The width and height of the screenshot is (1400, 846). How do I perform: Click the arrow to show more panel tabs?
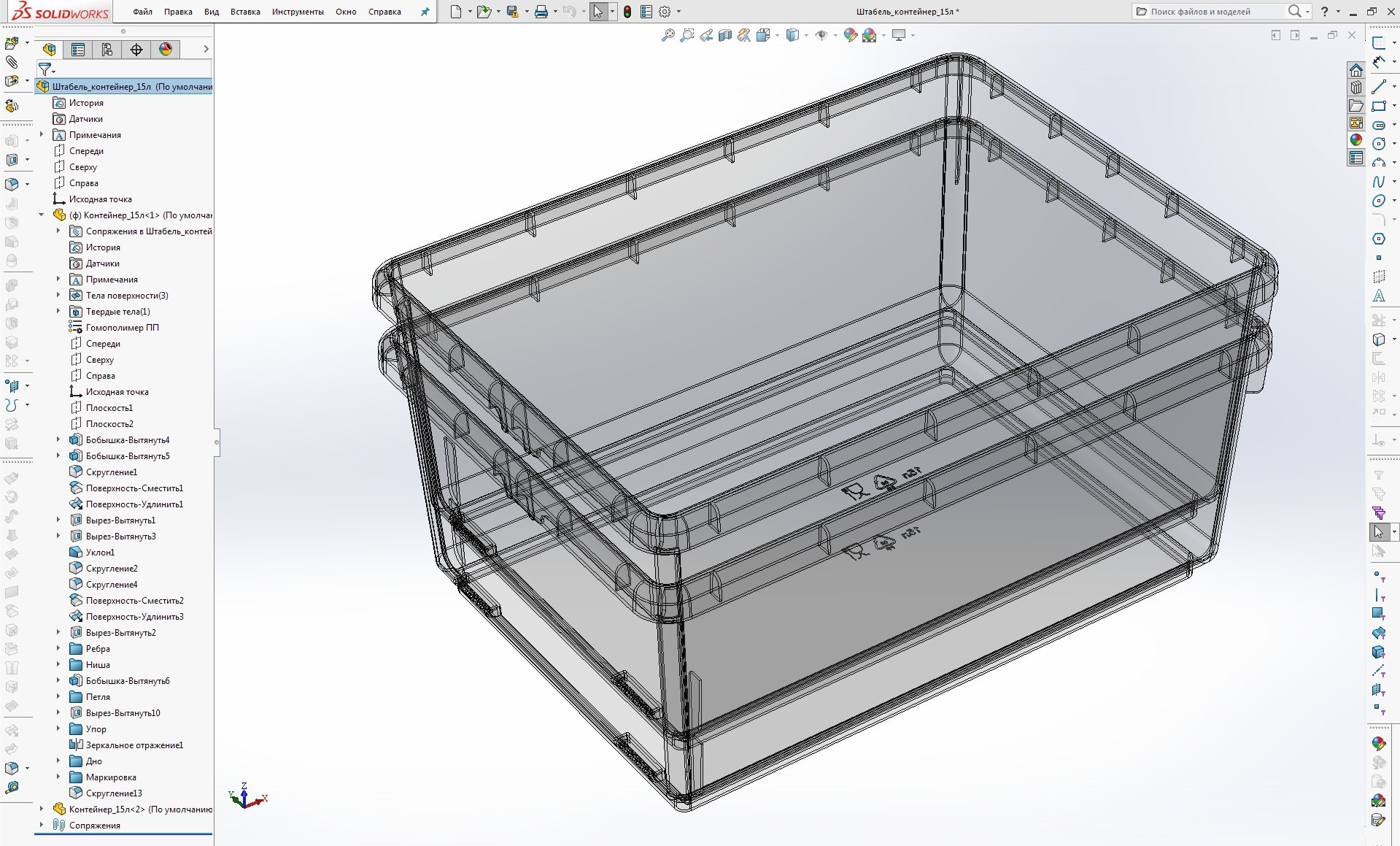205,49
